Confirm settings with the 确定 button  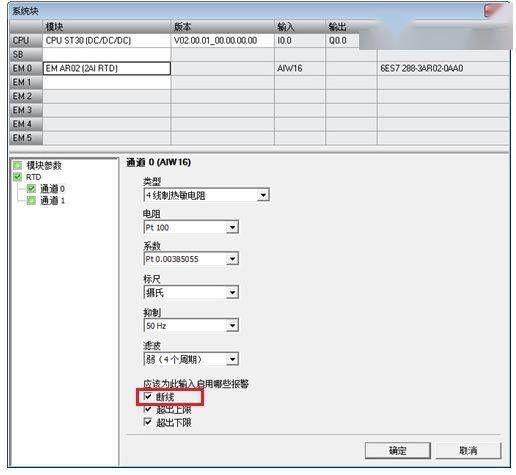tap(397, 451)
